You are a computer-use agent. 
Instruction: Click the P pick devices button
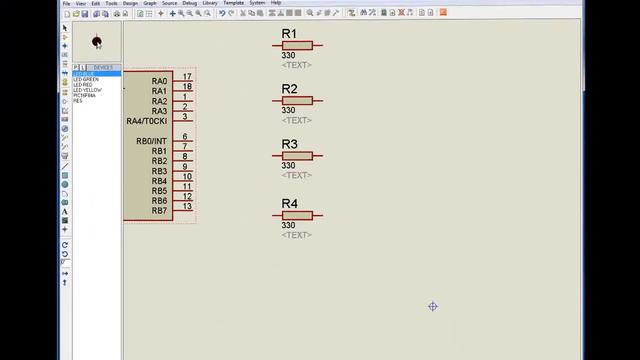[x=76, y=67]
